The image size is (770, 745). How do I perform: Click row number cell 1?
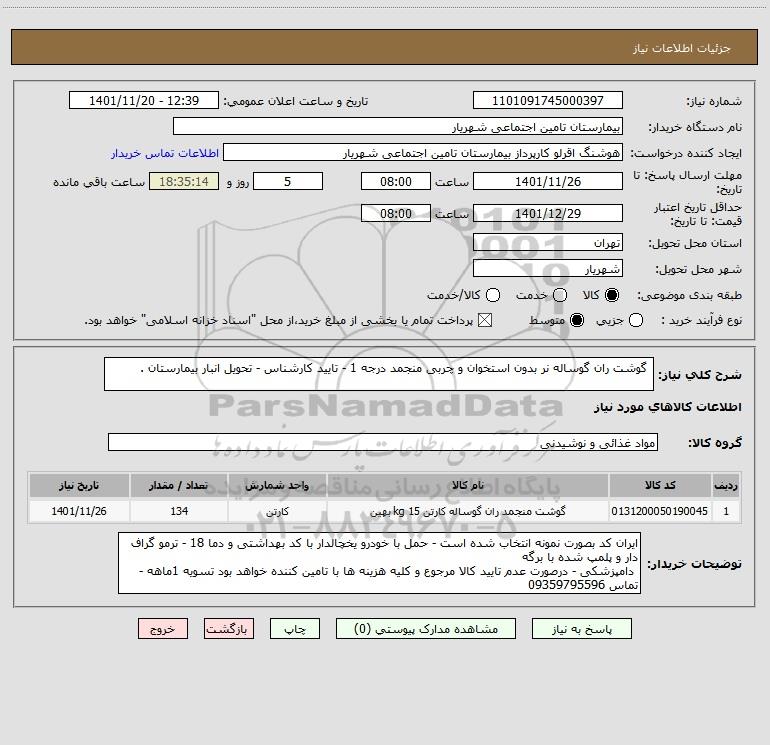[x=726, y=511]
